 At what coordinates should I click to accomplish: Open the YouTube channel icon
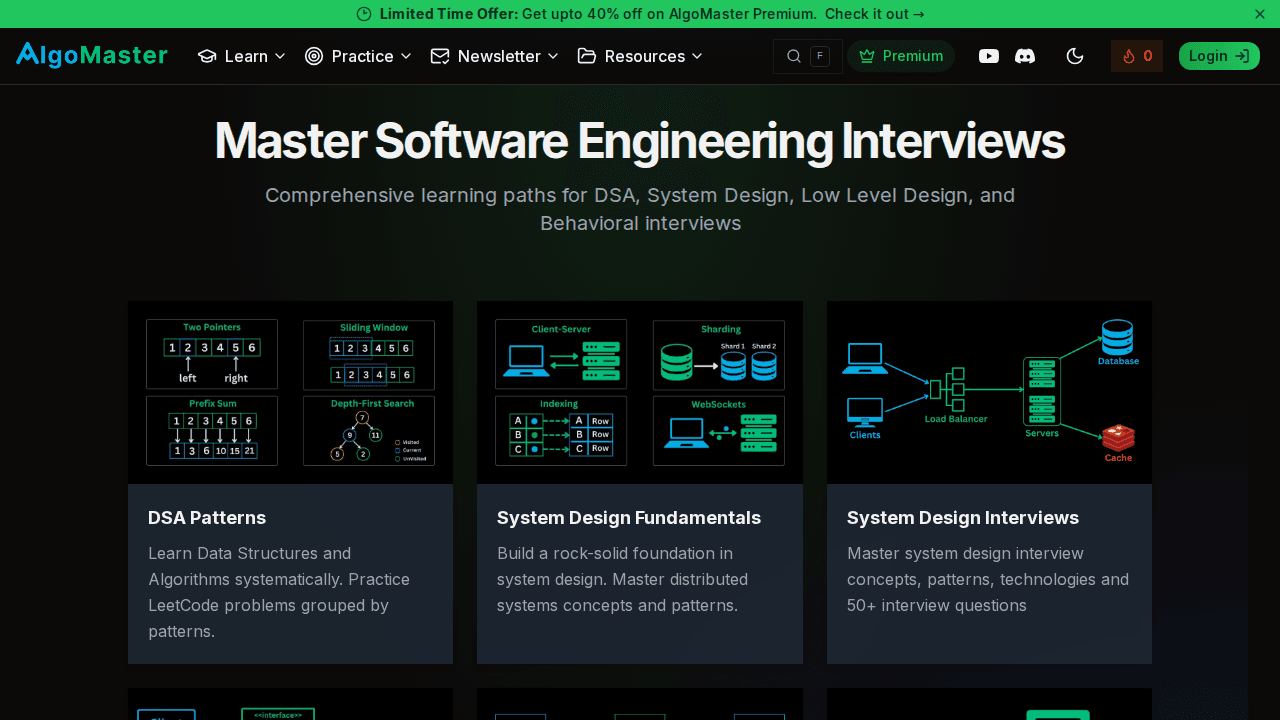click(989, 56)
